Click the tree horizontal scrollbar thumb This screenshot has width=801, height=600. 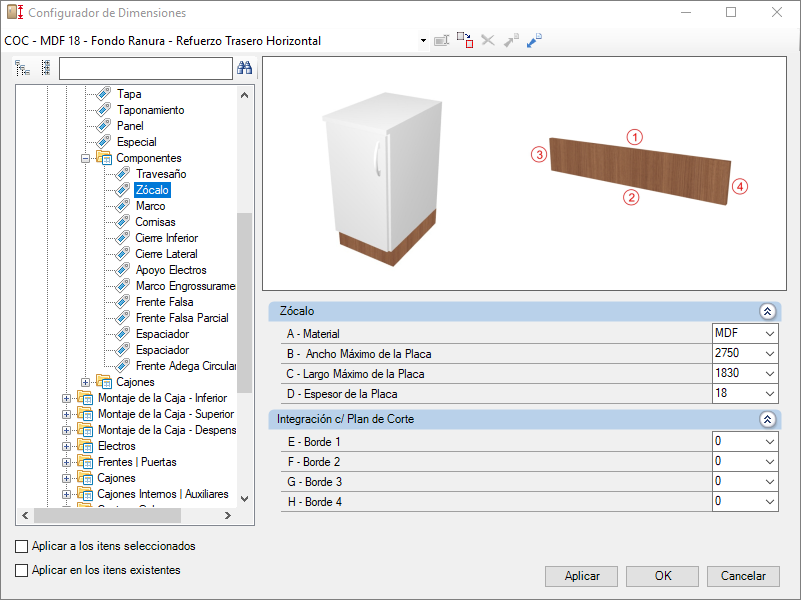[107, 515]
